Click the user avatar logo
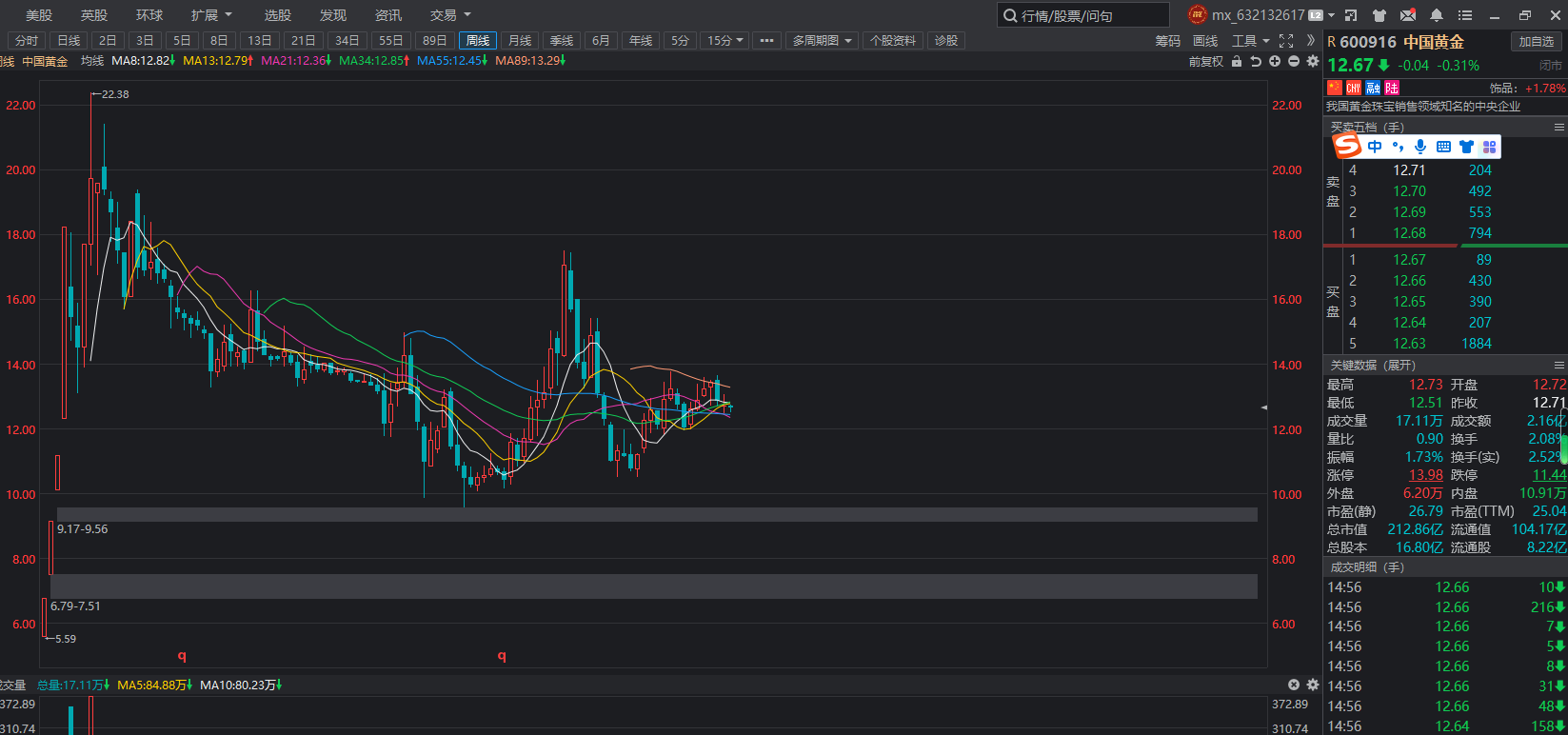 pos(1197,15)
